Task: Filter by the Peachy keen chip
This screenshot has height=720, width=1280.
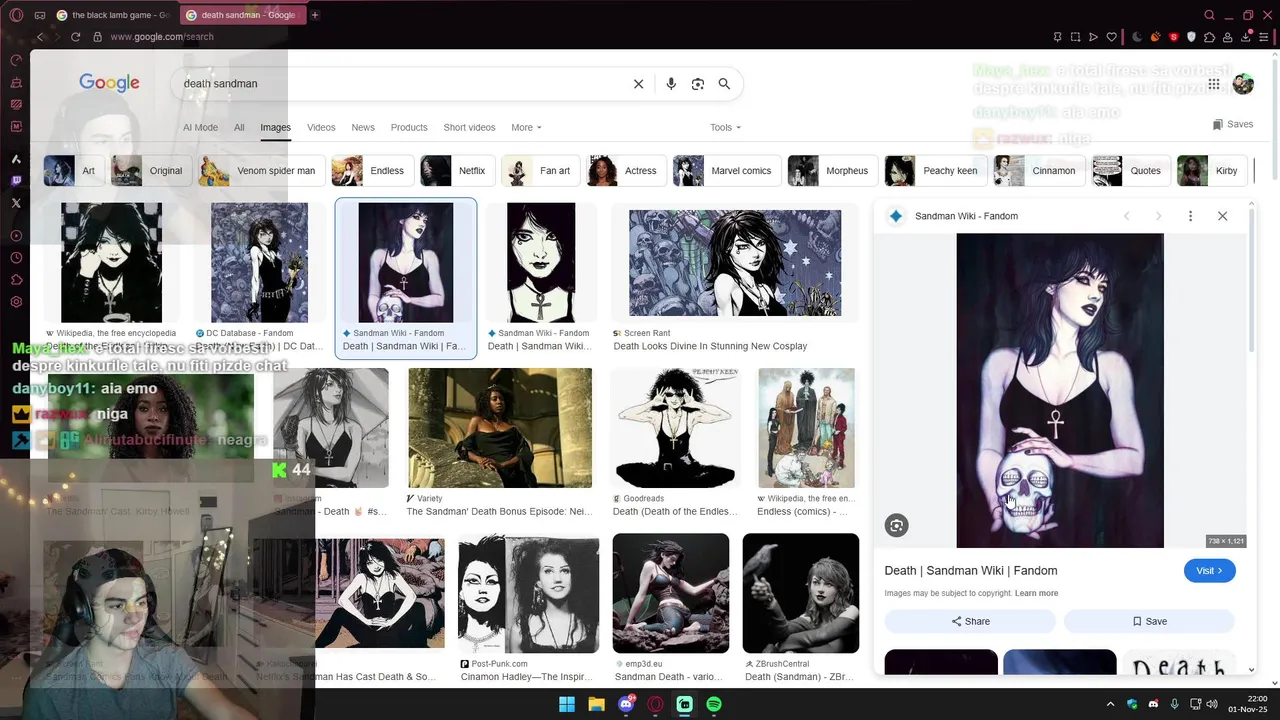Action: [935, 171]
